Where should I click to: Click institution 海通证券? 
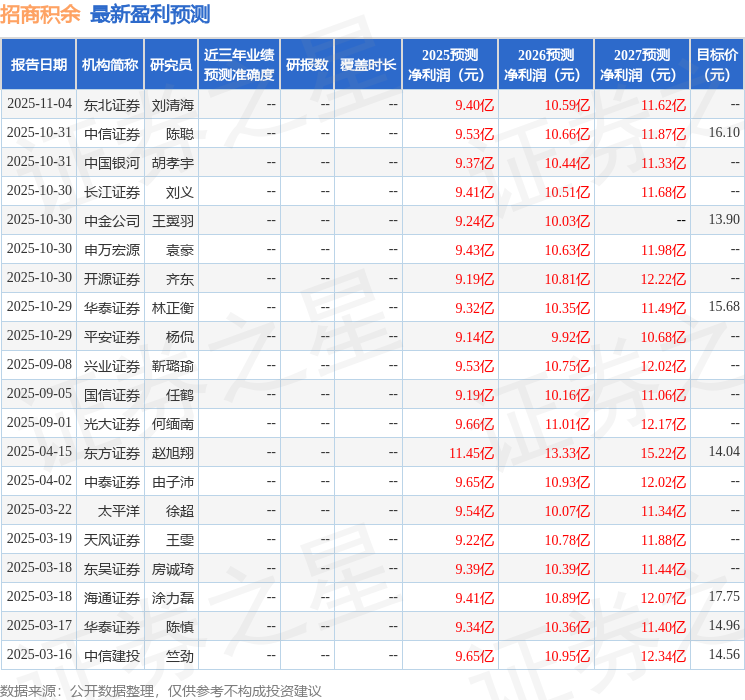112,598
